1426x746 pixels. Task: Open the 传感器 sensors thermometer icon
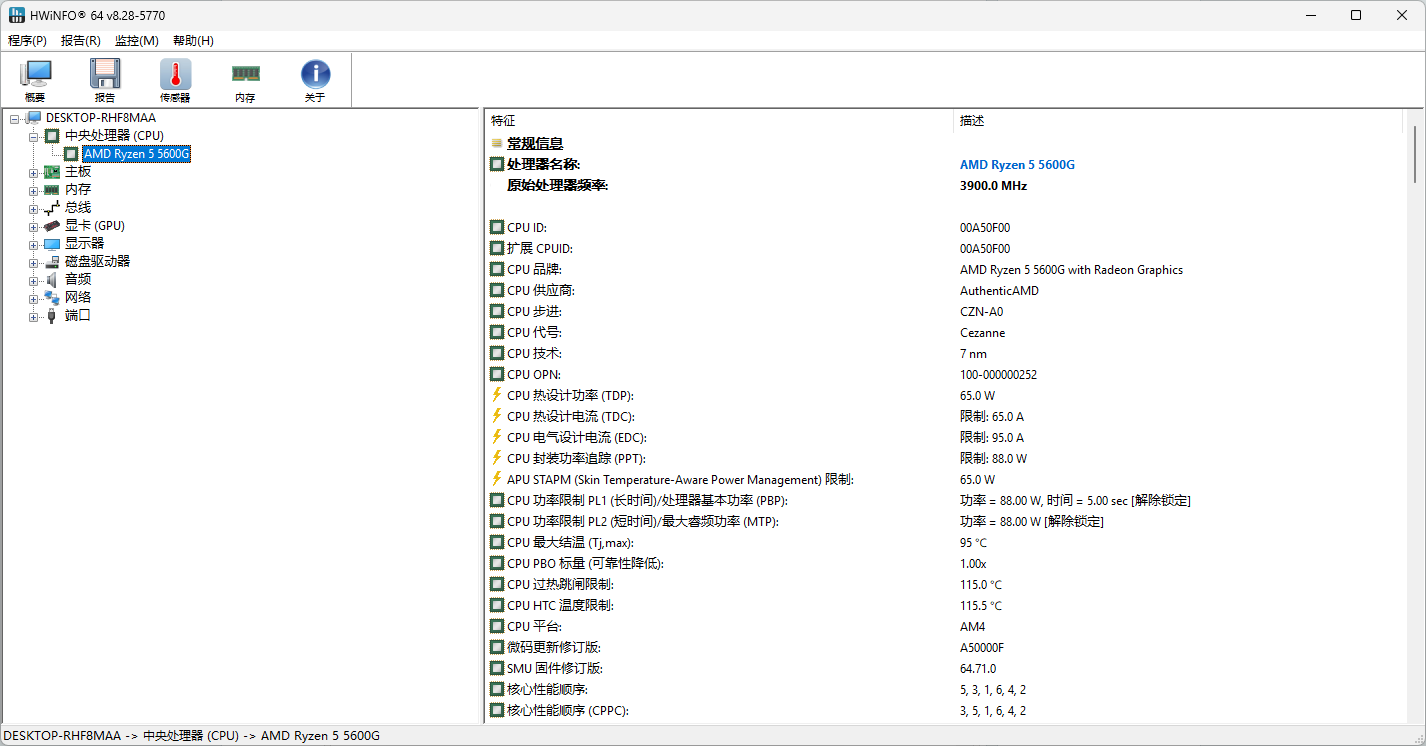tap(175, 74)
